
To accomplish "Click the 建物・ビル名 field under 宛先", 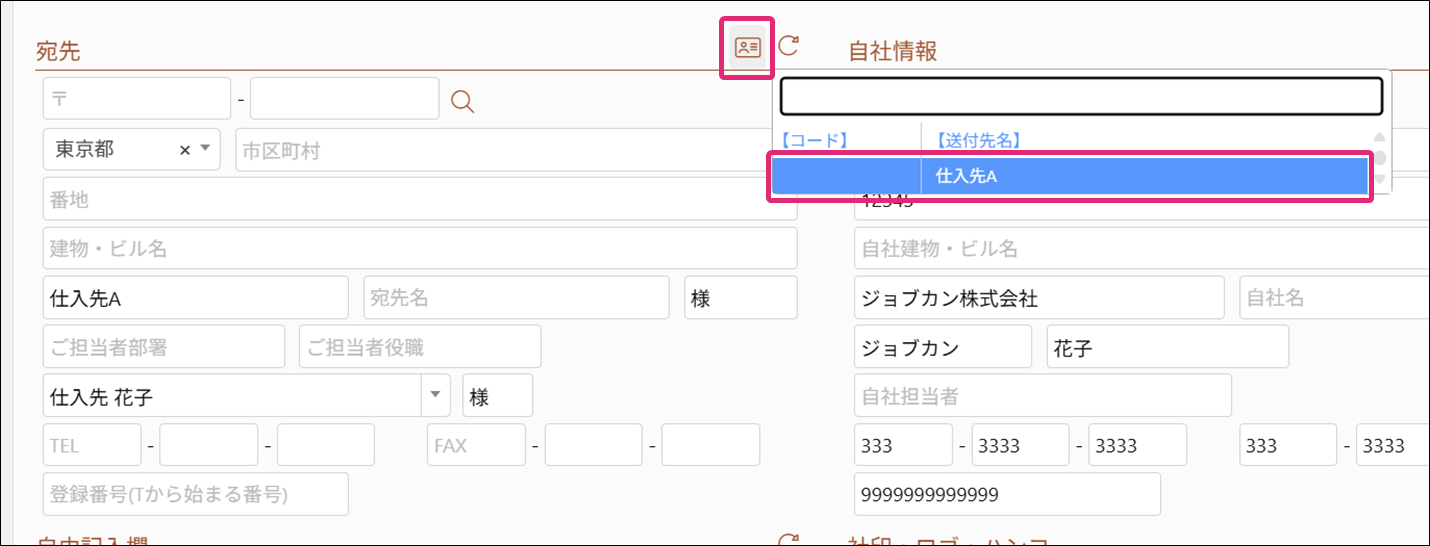I will (420, 248).
